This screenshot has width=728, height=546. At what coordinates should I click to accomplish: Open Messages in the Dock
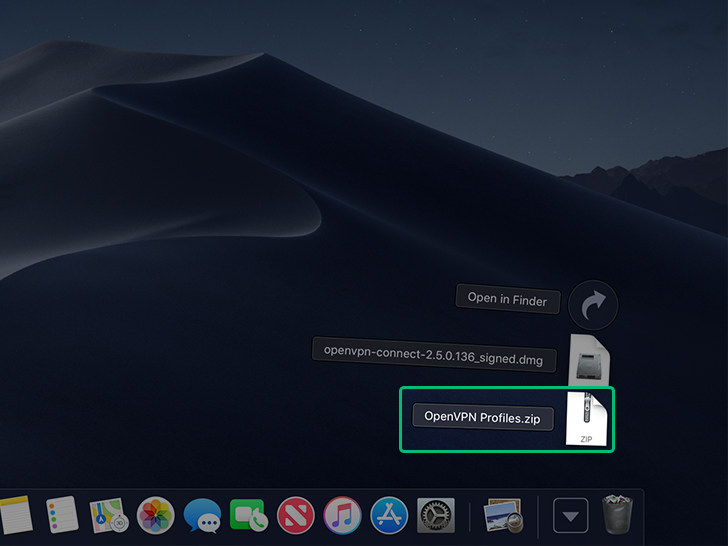(x=202, y=515)
